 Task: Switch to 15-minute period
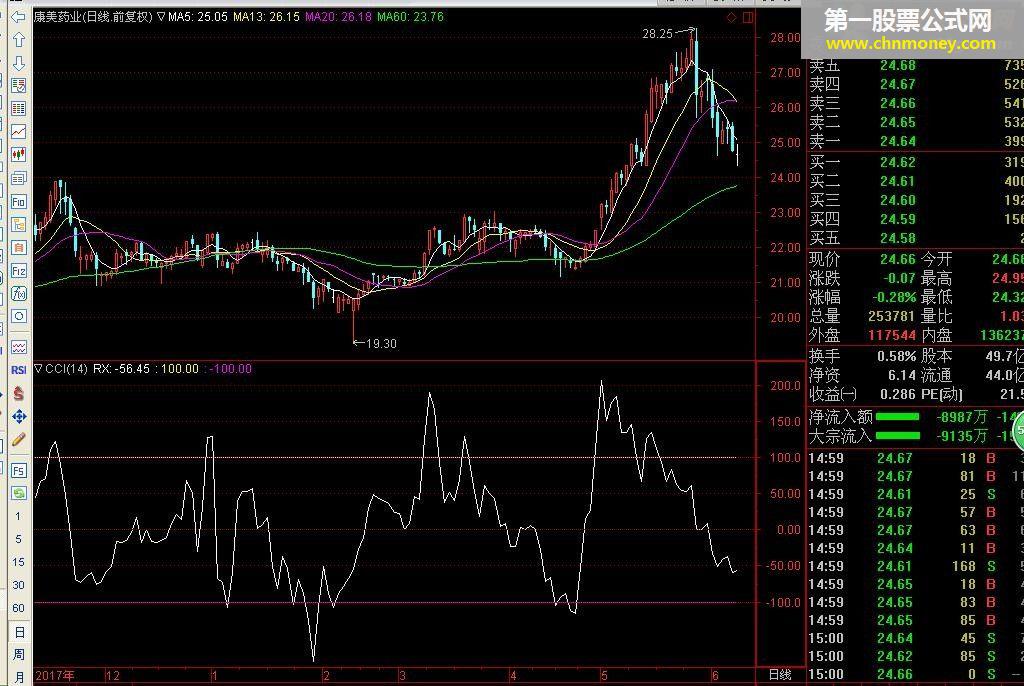tap(18, 562)
